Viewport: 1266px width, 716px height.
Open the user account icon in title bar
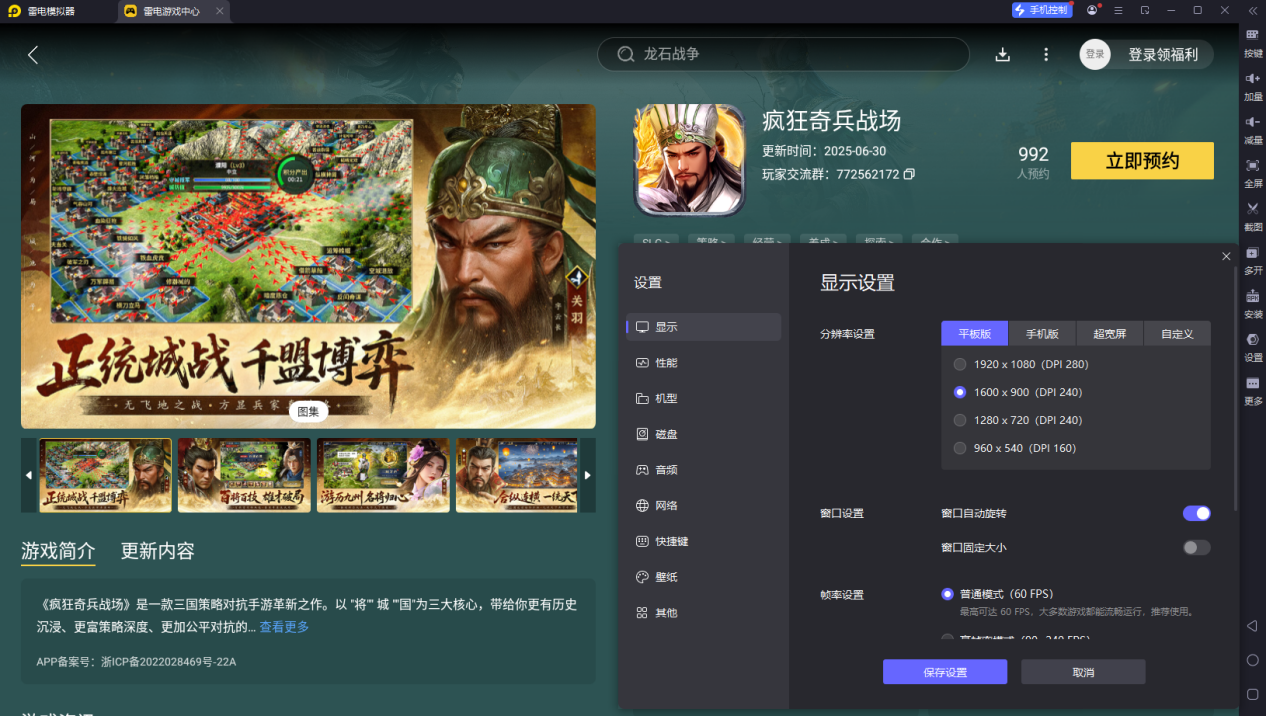tap(1092, 10)
